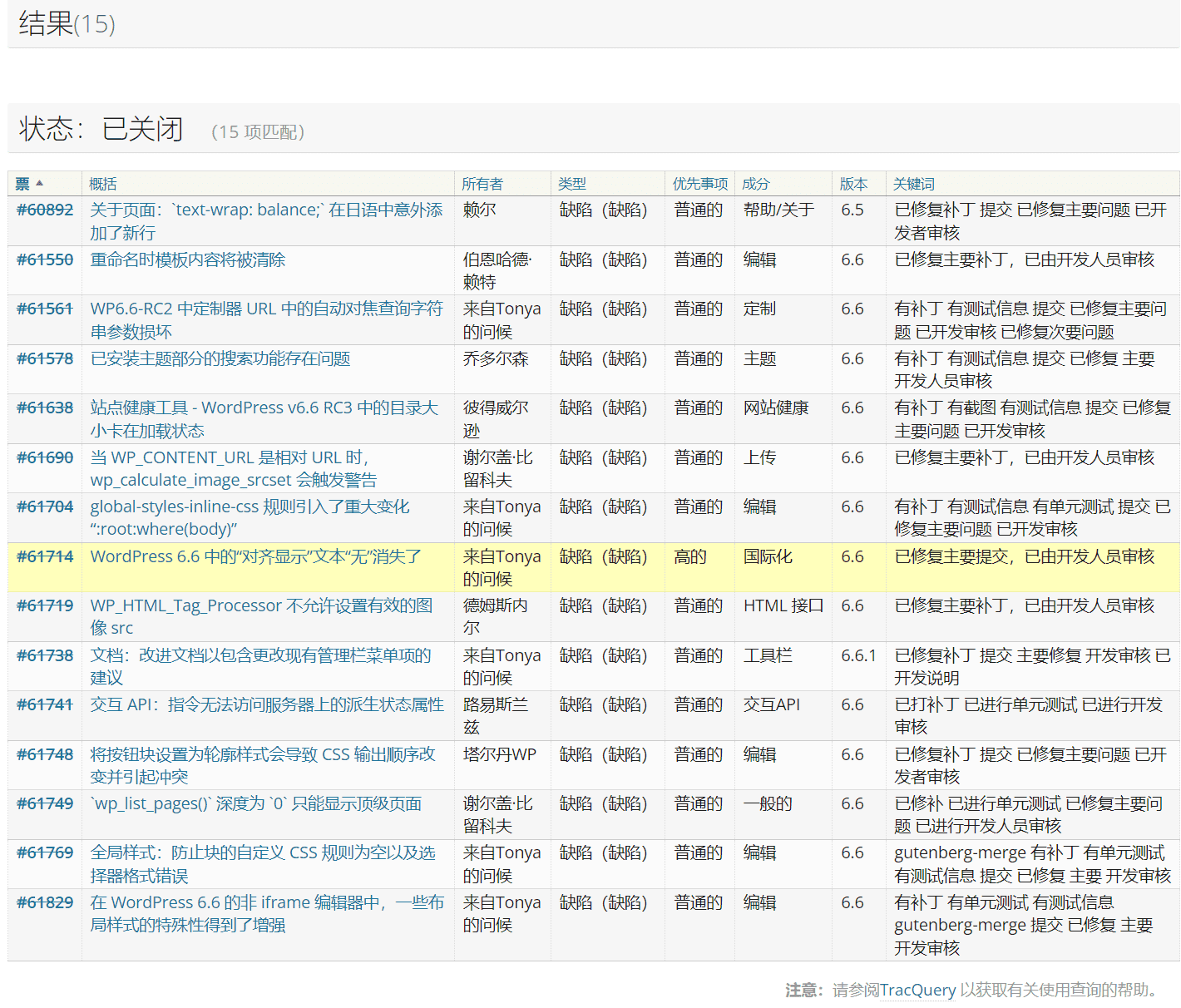Open ticket #61638
Screen dimensions: 1181x1008
tap(45, 408)
